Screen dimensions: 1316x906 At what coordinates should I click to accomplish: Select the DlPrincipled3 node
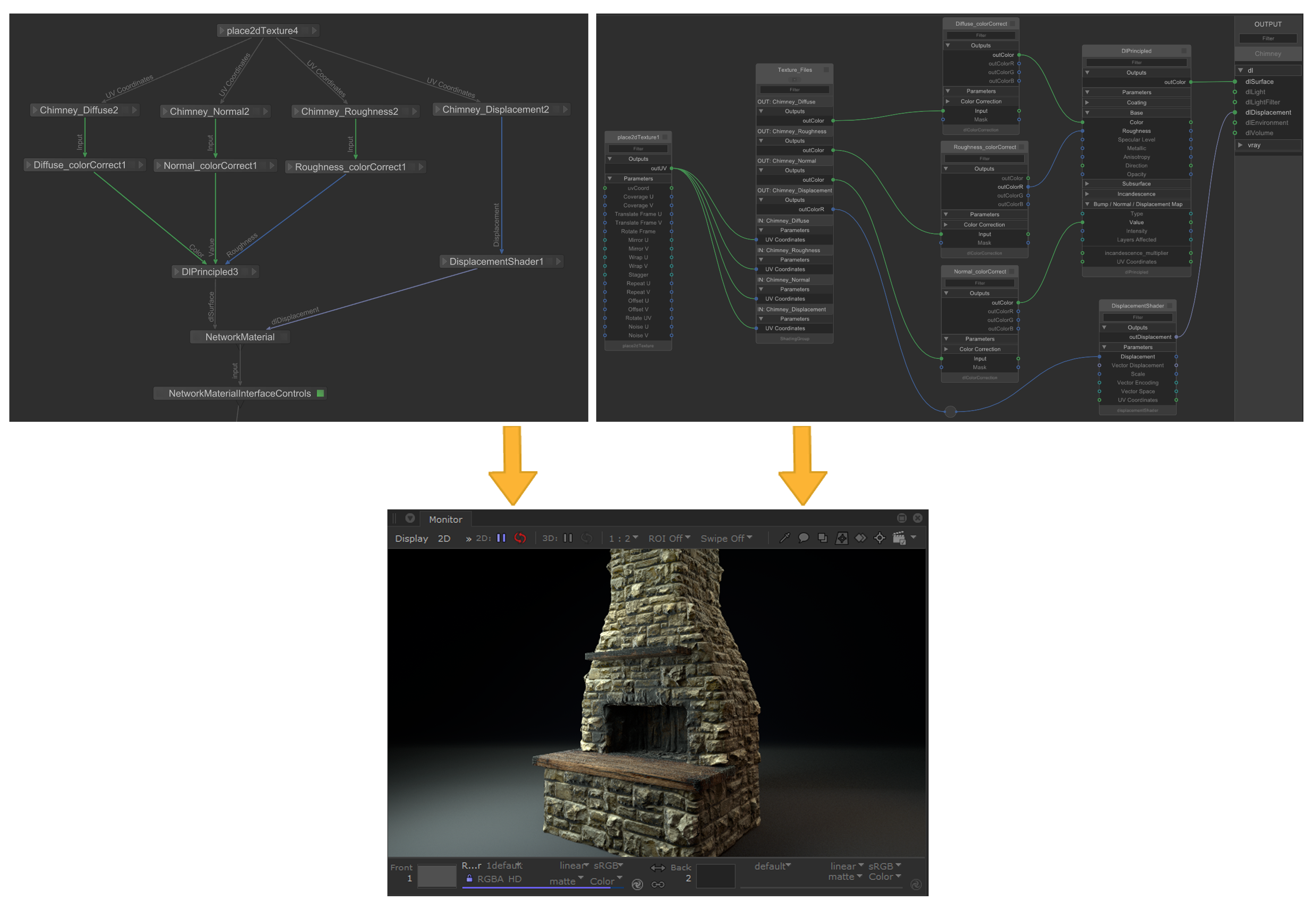tap(209, 272)
